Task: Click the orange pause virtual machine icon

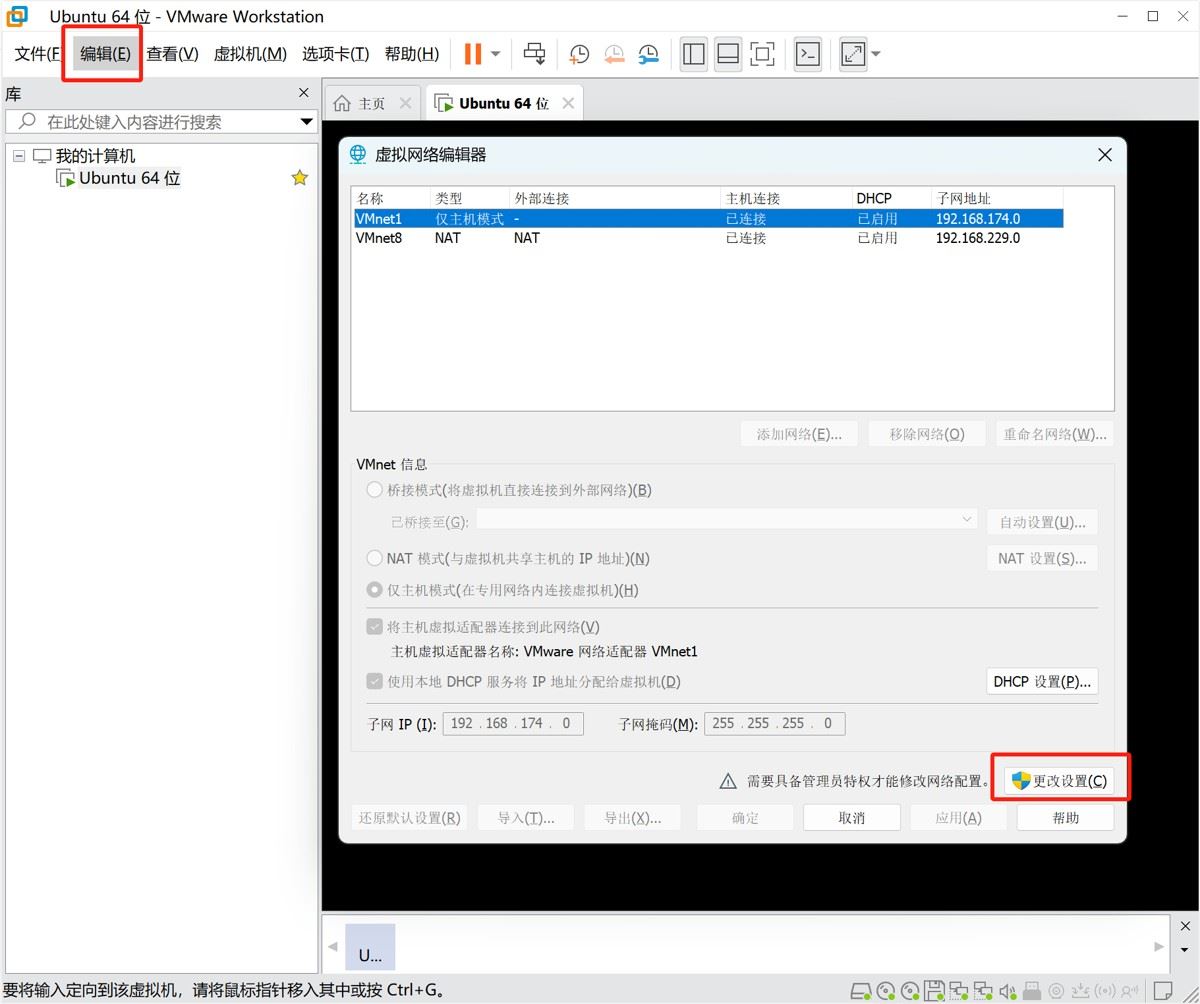Action: coord(472,54)
